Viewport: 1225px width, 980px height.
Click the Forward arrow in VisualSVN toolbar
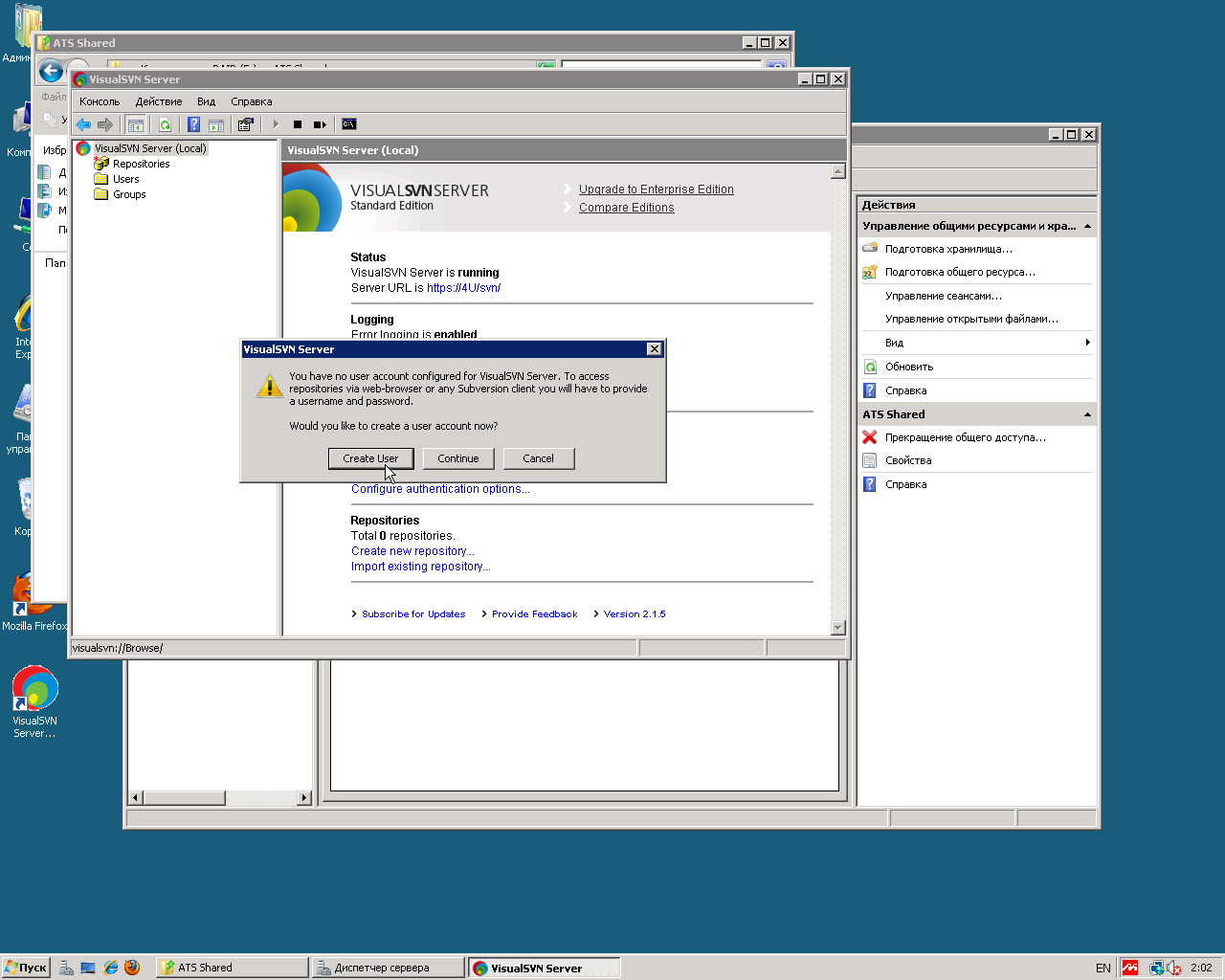105,124
